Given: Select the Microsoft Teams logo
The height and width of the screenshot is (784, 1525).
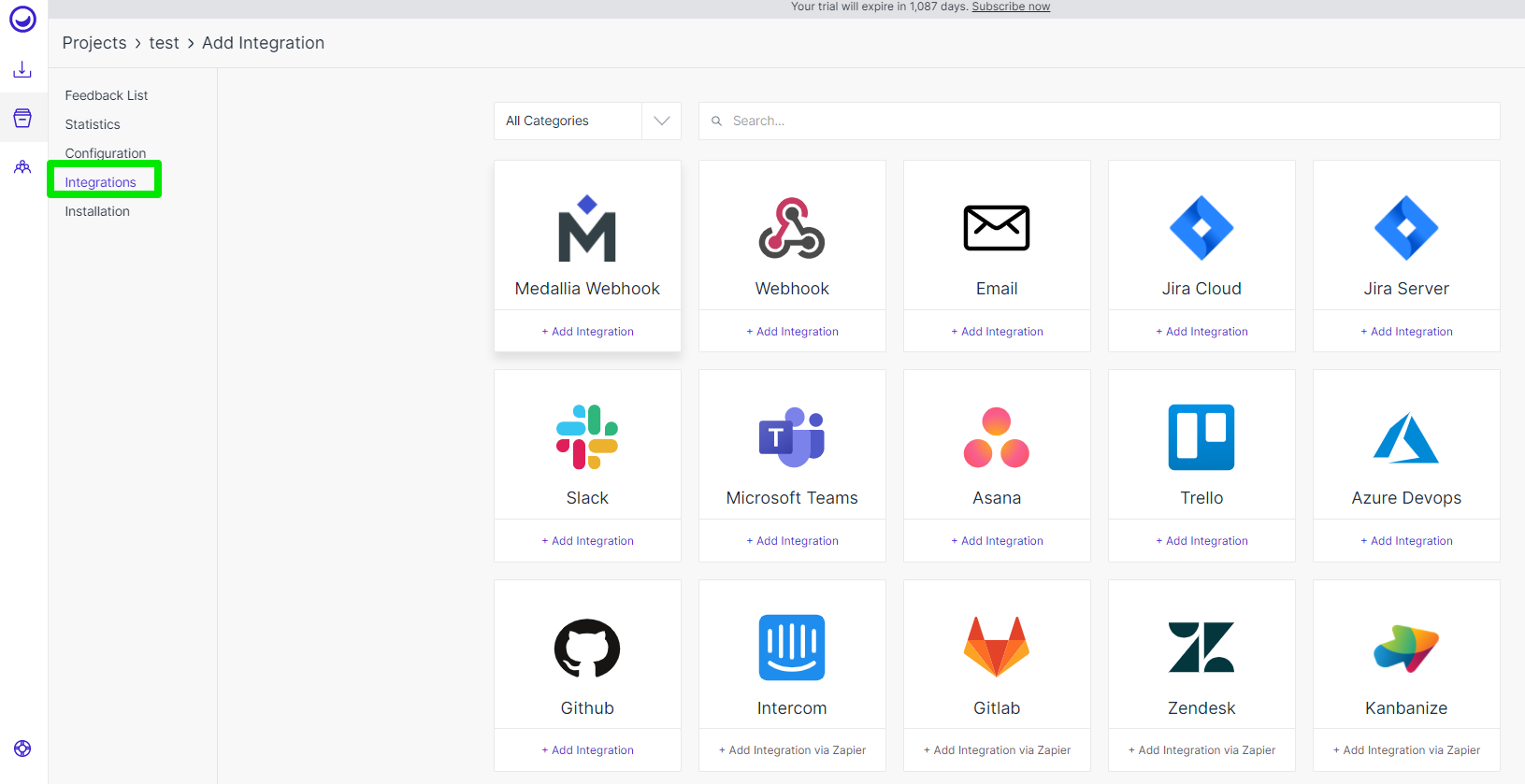Looking at the screenshot, I should point(792,437).
